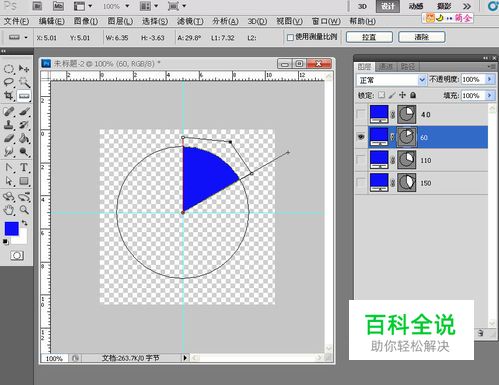This screenshot has width=499, height=385.
Task: Click the 清除 clear button
Action: 422,37
